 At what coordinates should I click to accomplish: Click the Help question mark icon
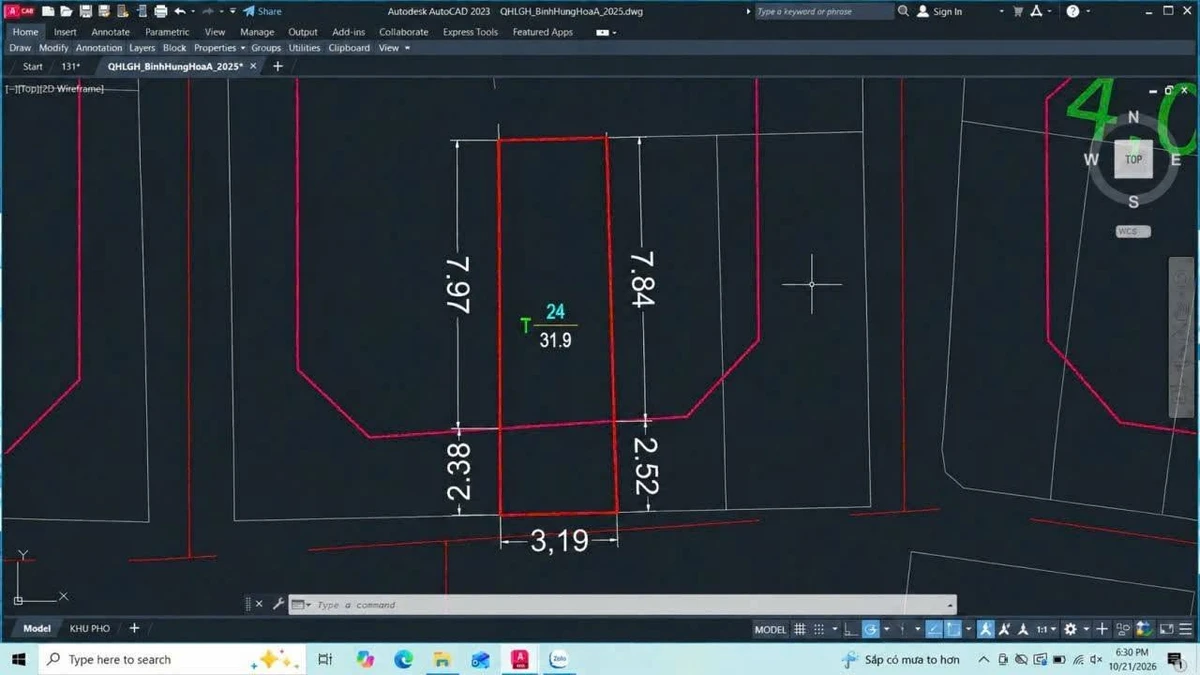[x=1073, y=11]
